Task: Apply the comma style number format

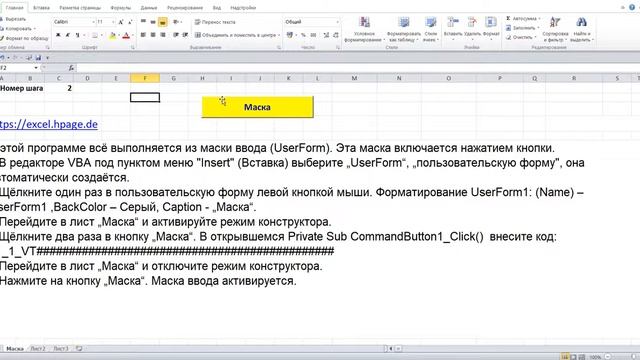Action: click(x=313, y=36)
